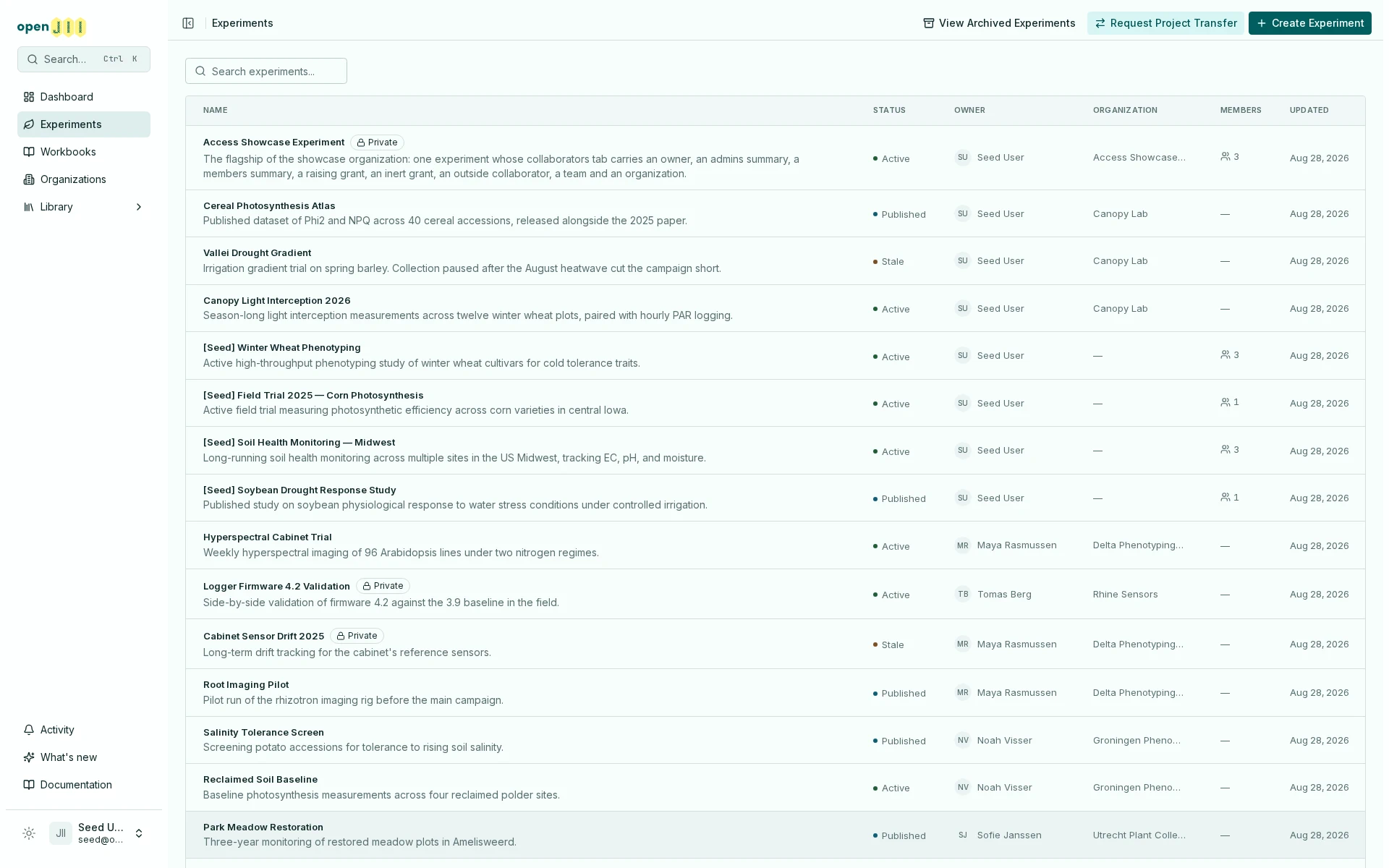This screenshot has width=1389, height=868.
Task: Click MR avatar in Hyperspectral Cabinet Trial row
Action: coord(962,545)
